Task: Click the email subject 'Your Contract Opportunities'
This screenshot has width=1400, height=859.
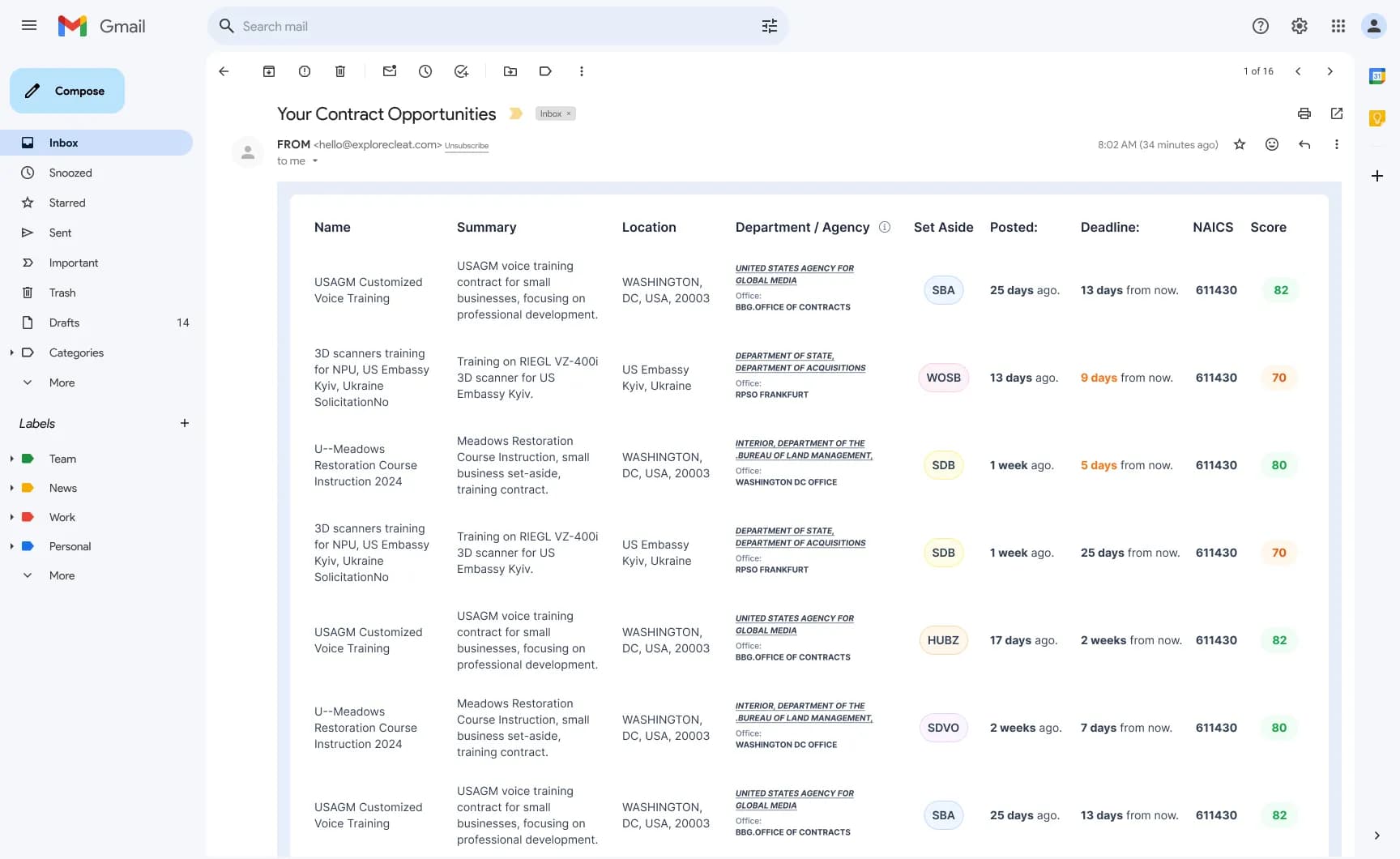Action: (386, 113)
